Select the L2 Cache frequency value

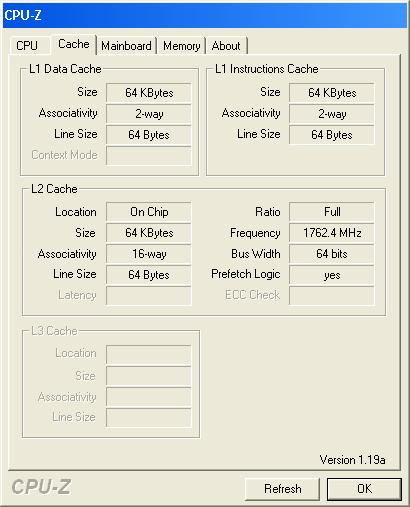pyautogui.click(x=332, y=233)
